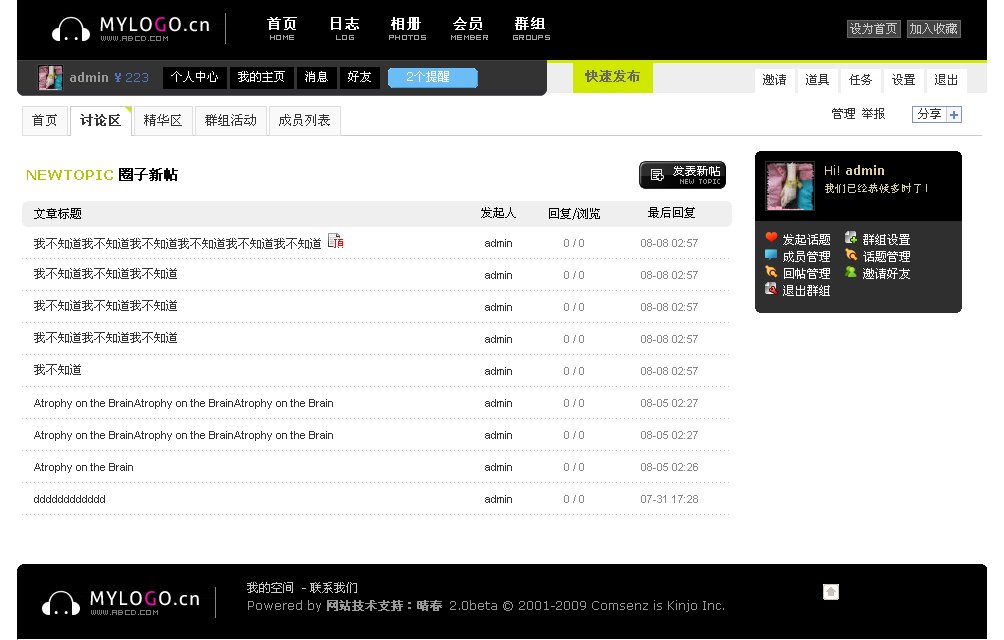Click admin author in dddddddddddd row
Viewport: 1004px width, 640px height.
498,499
